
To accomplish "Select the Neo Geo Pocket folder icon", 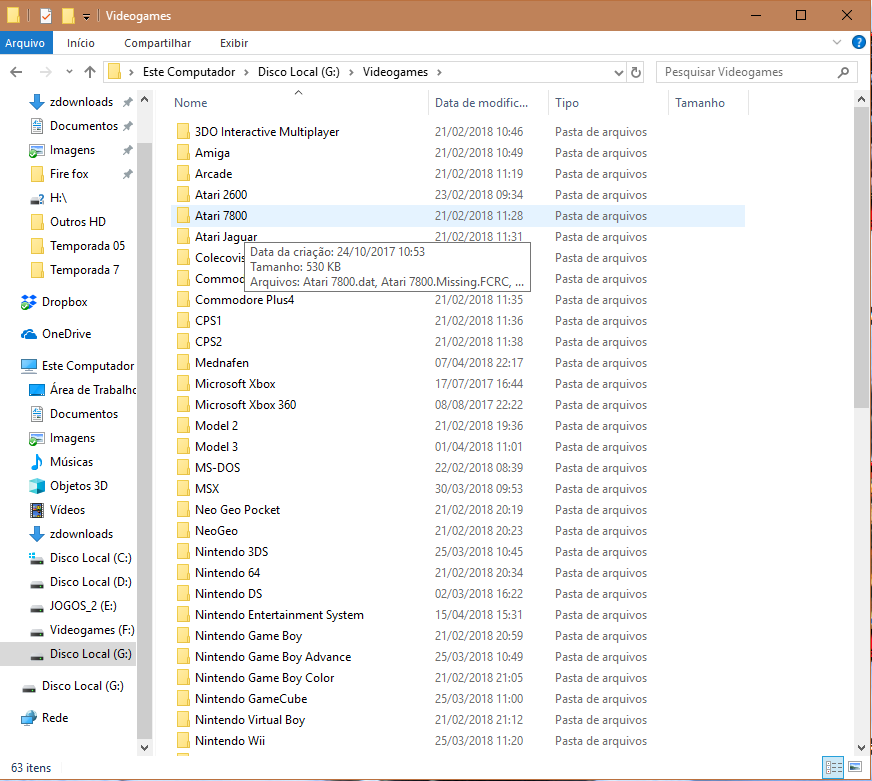I will pos(183,510).
